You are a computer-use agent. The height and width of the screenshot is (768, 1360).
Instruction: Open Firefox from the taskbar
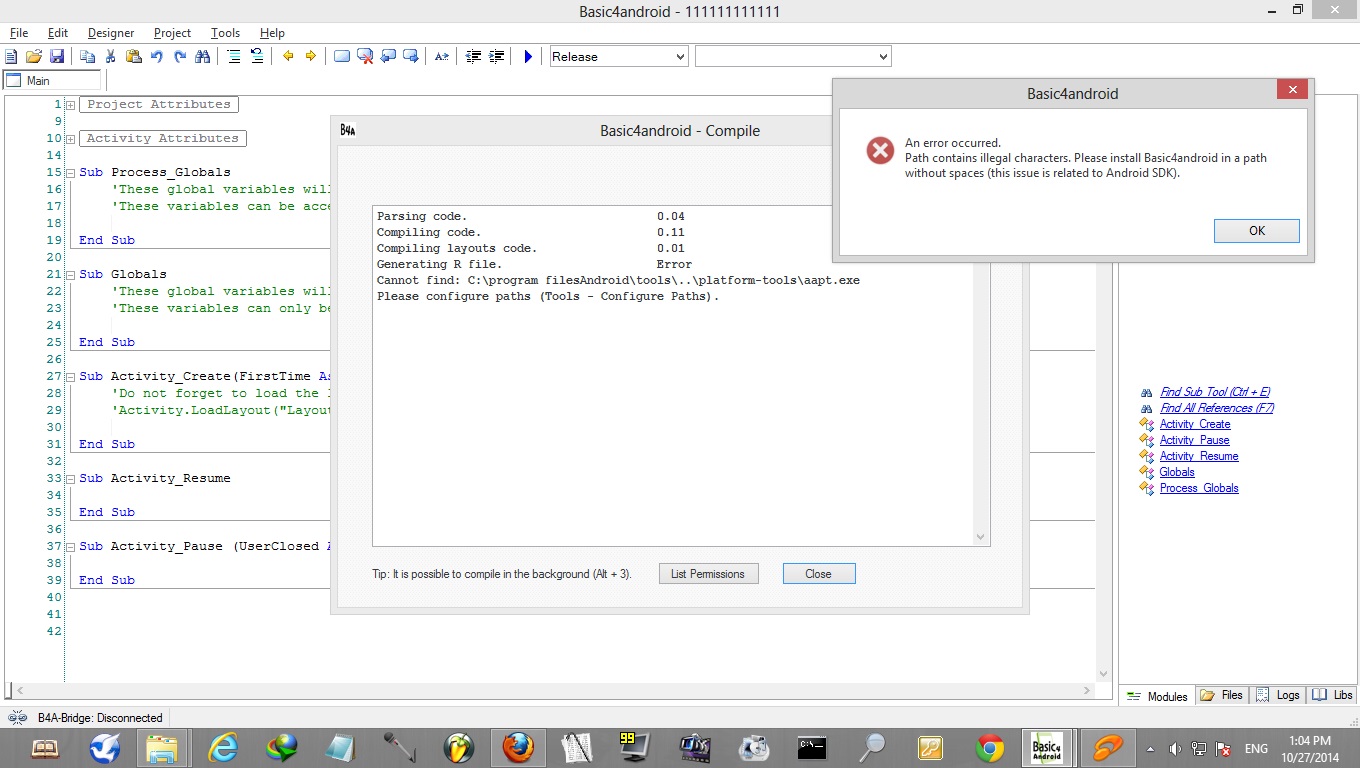[x=517, y=748]
